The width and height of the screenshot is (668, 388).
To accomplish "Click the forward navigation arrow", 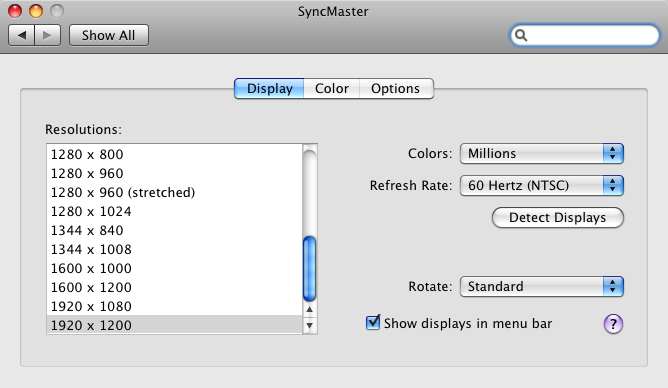I will 47,35.
